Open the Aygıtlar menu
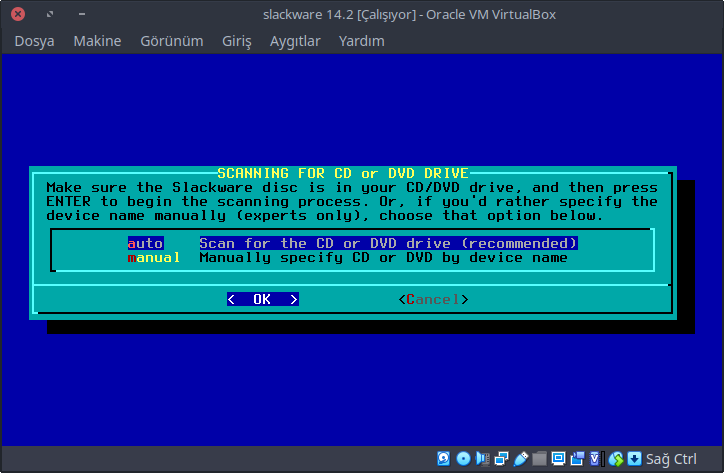724x473 pixels. pyautogui.click(x=295, y=41)
